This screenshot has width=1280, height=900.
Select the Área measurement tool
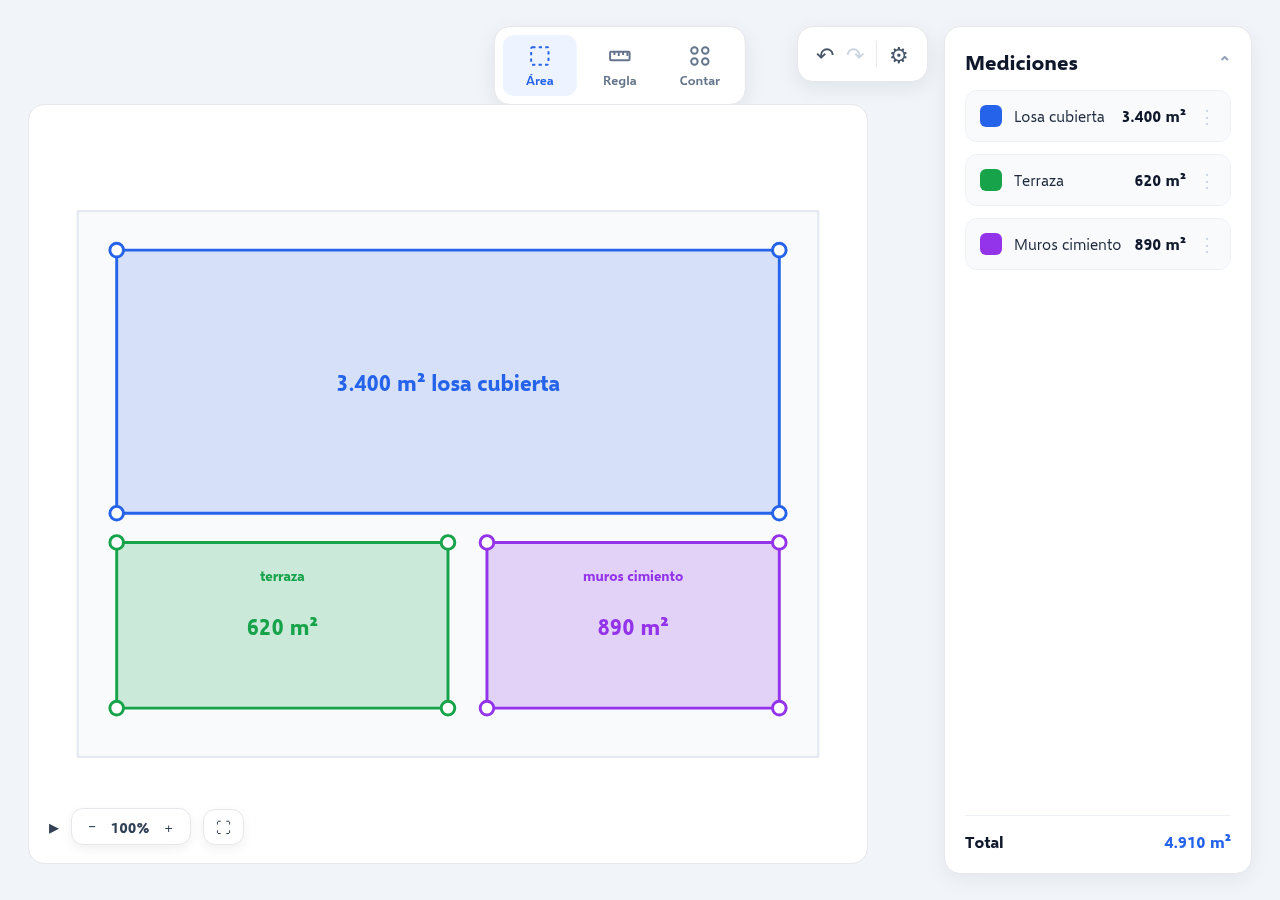pyautogui.click(x=540, y=66)
